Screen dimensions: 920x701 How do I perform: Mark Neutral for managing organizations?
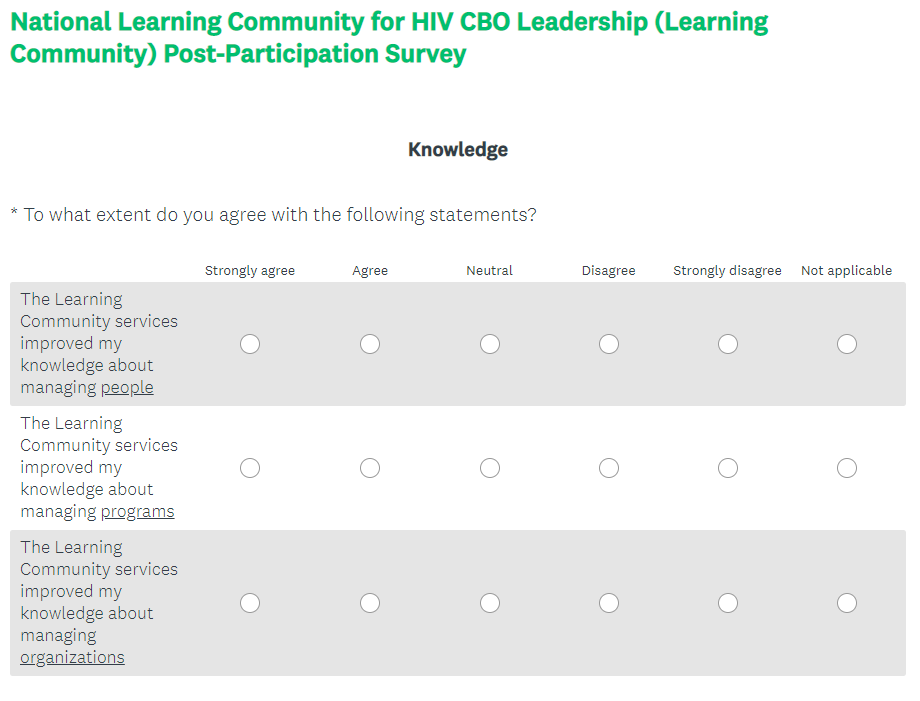(490, 603)
